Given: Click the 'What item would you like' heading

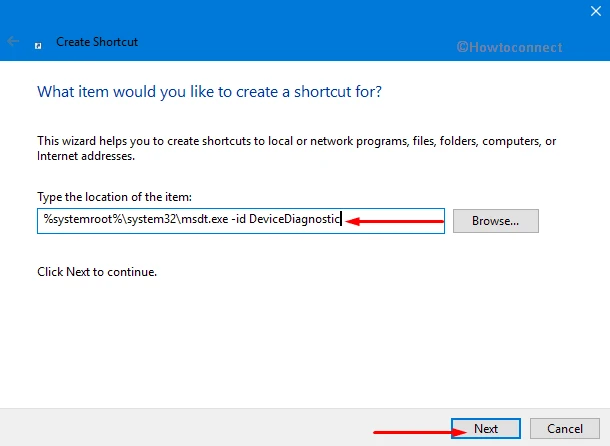Looking at the screenshot, I should (x=209, y=92).
